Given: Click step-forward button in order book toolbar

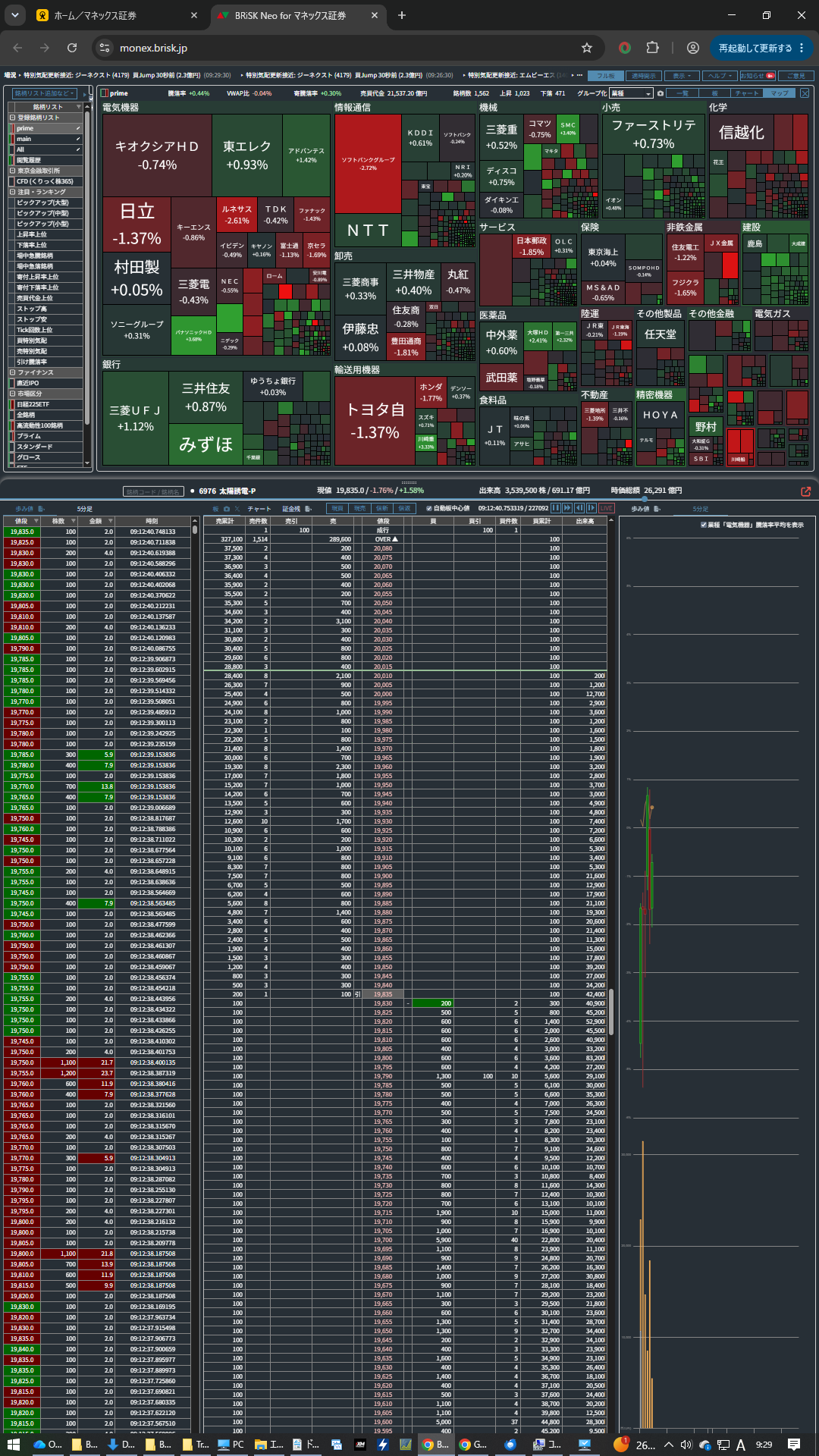Looking at the screenshot, I should coord(591,508).
